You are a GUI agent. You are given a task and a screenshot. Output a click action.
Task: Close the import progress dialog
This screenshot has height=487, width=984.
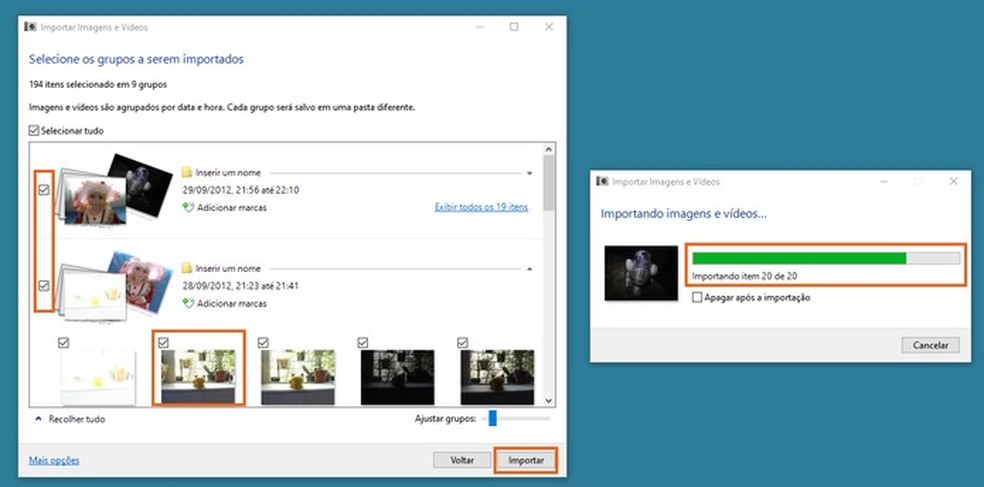(953, 181)
